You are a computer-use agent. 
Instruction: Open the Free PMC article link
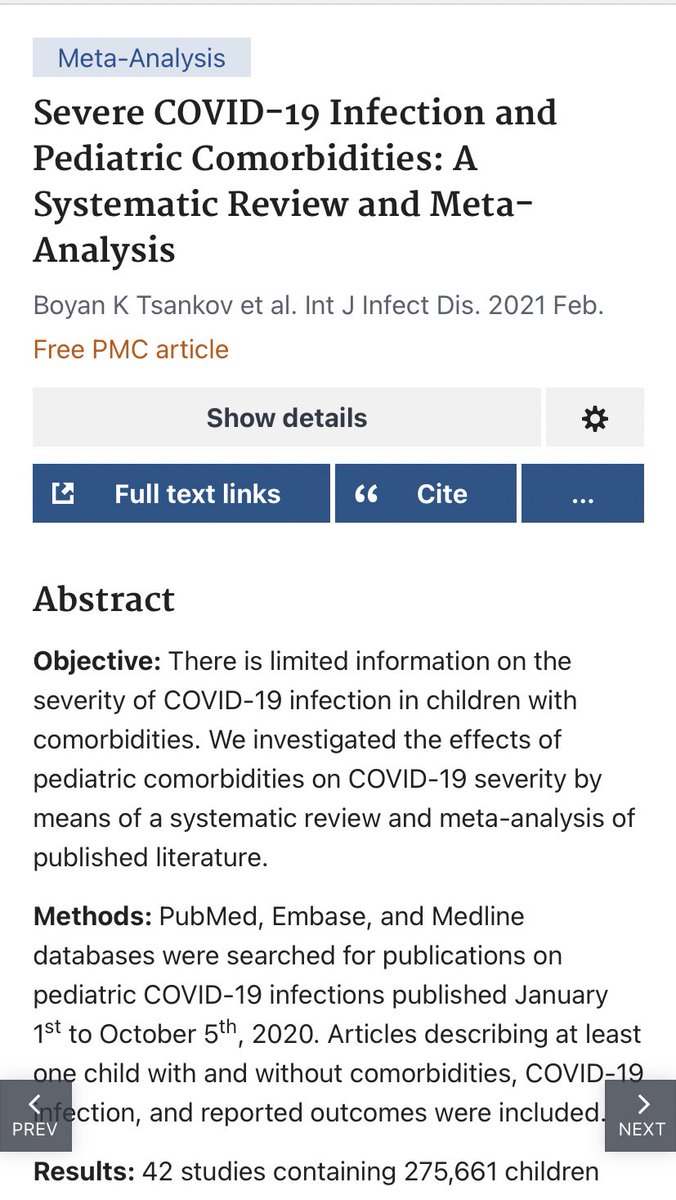point(131,349)
